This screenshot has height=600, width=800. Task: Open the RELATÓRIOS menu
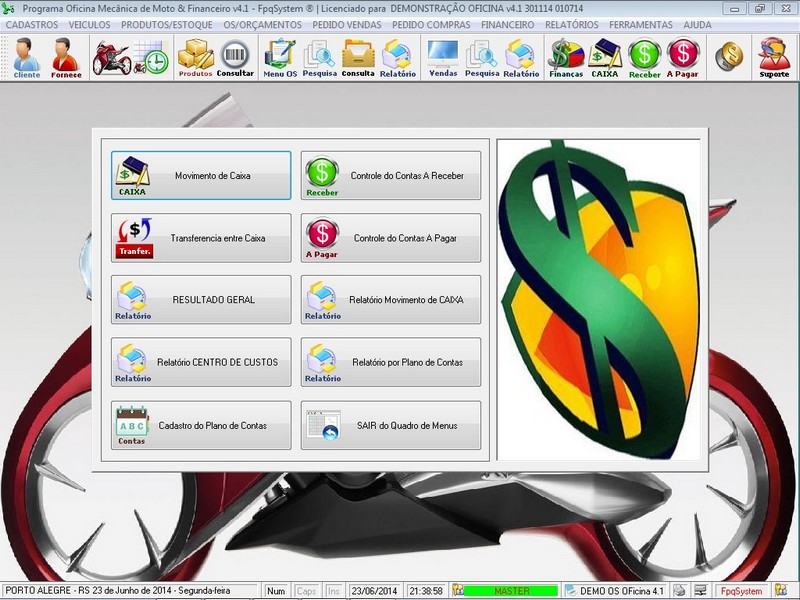coord(572,24)
